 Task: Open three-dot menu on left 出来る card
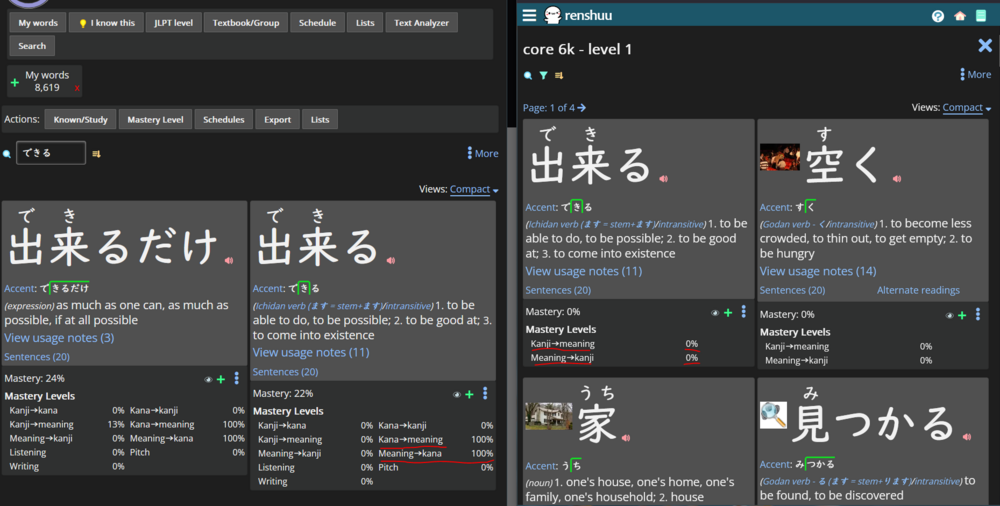coord(485,393)
